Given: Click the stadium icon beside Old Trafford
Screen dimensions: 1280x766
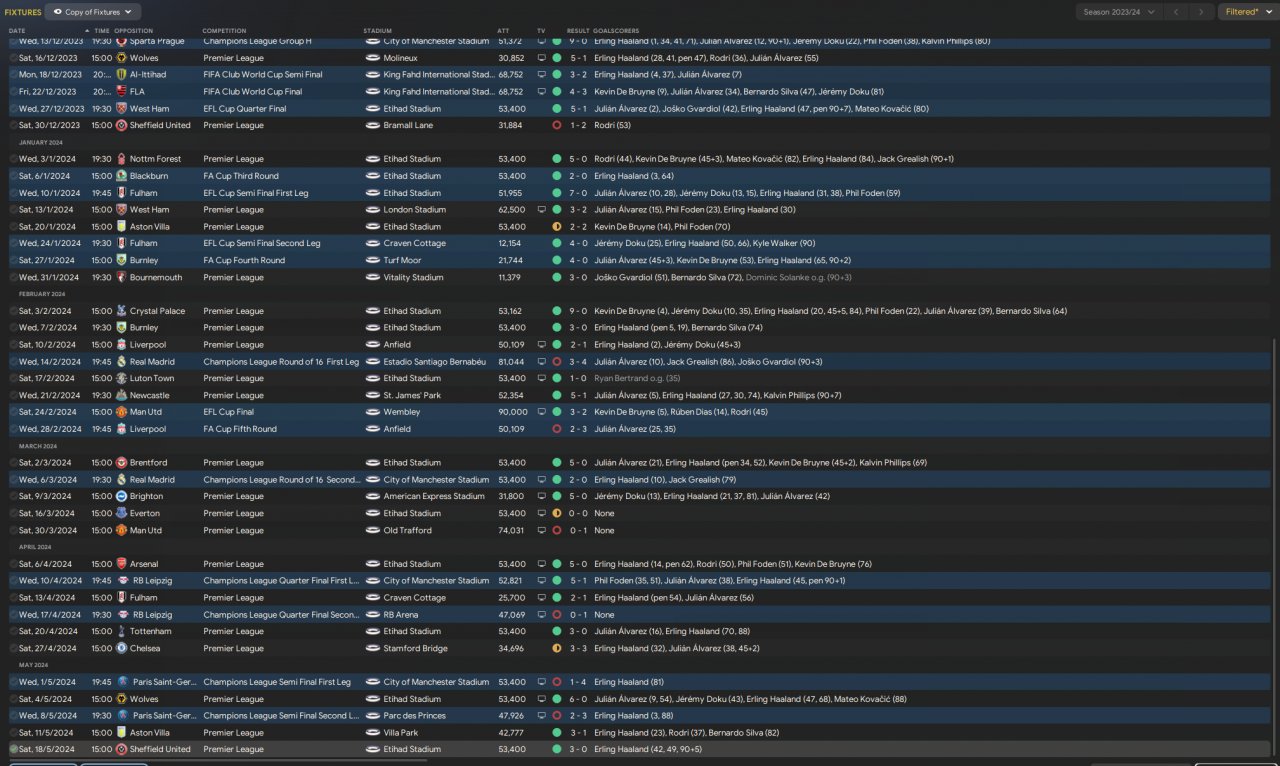Looking at the screenshot, I should (372, 531).
